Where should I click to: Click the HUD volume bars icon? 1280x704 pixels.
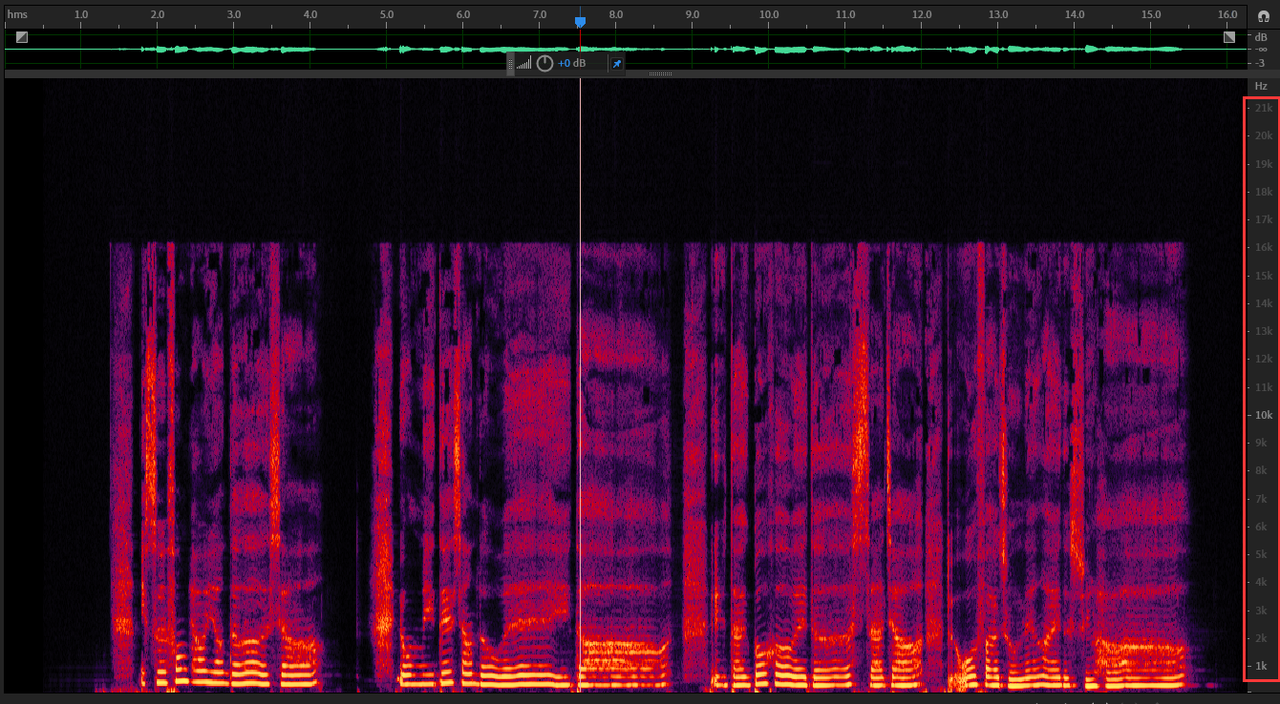[525, 64]
